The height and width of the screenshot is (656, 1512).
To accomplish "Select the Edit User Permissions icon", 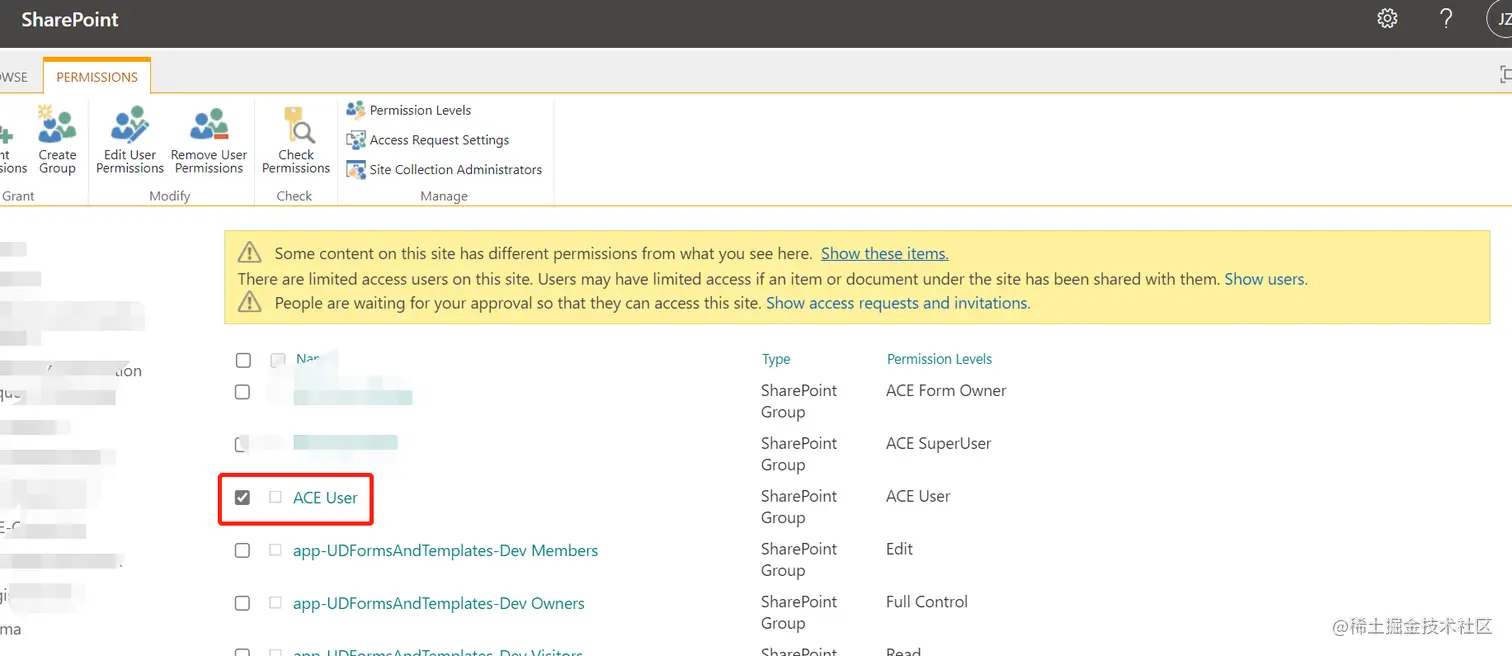I will 129,140.
